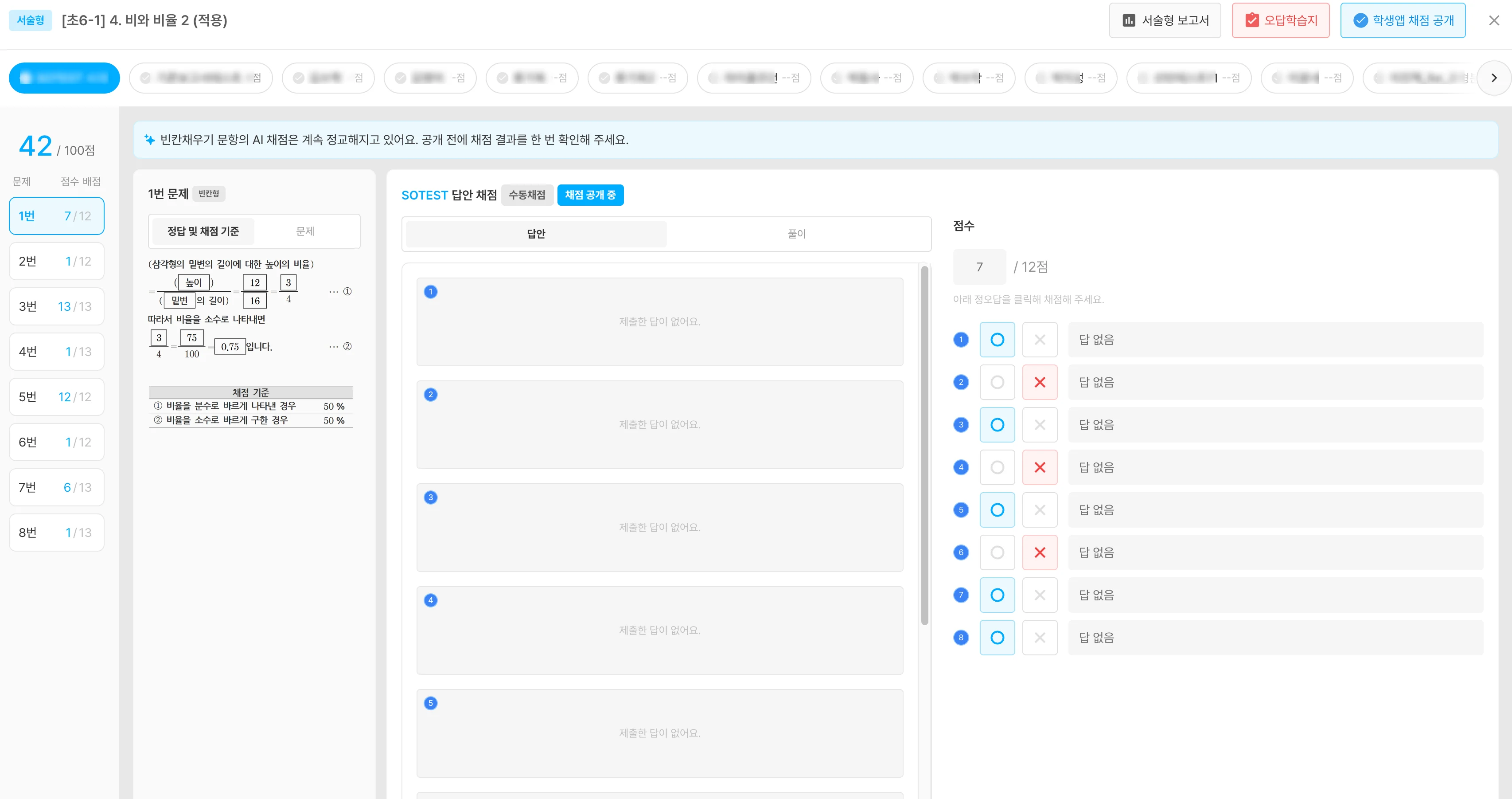Click the 빈칸채우기 AI 채점 notice banner

[815, 140]
